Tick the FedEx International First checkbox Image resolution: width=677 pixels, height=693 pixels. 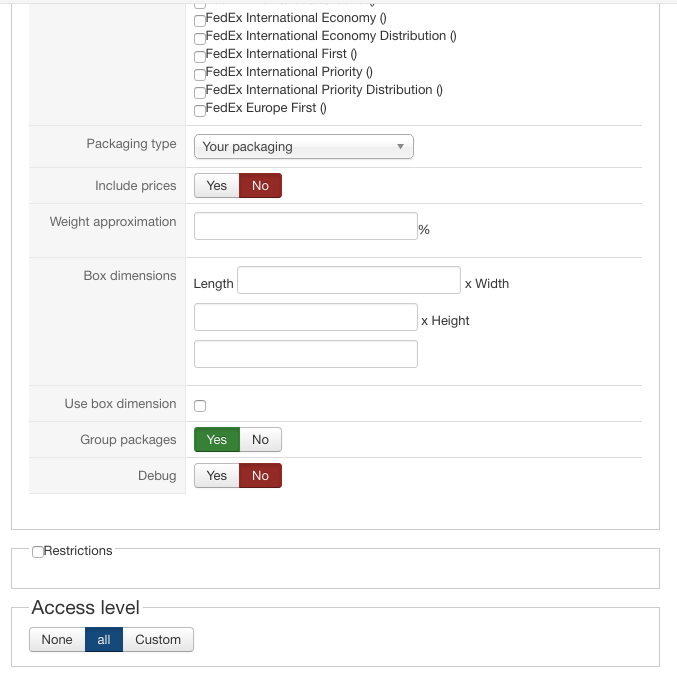[200, 56]
